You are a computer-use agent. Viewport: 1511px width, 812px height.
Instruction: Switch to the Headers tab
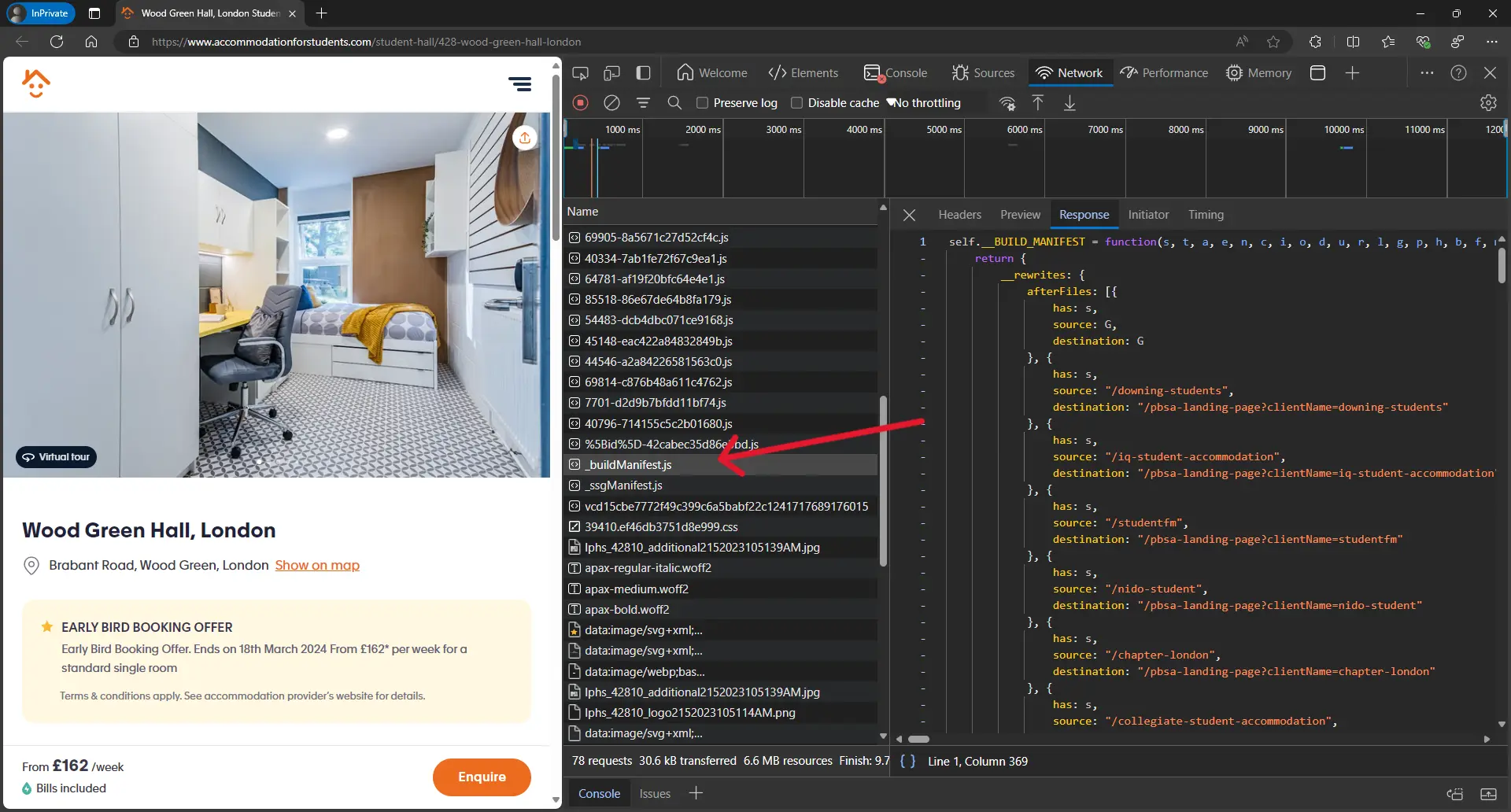pyautogui.click(x=959, y=214)
